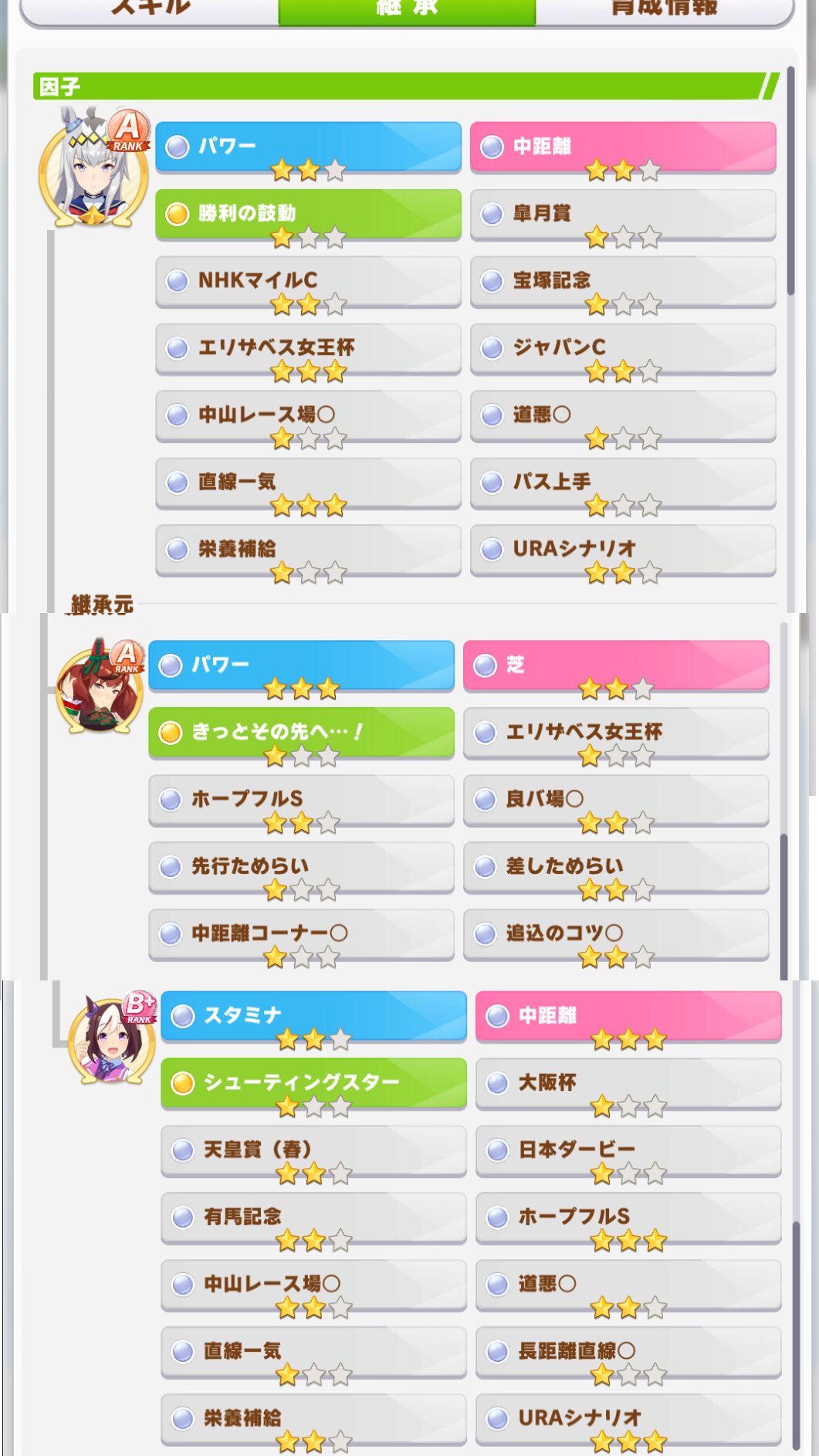This screenshot has width=819, height=1456.
Task: Tap the pink 芝 aptitude factor
Action: [616, 665]
